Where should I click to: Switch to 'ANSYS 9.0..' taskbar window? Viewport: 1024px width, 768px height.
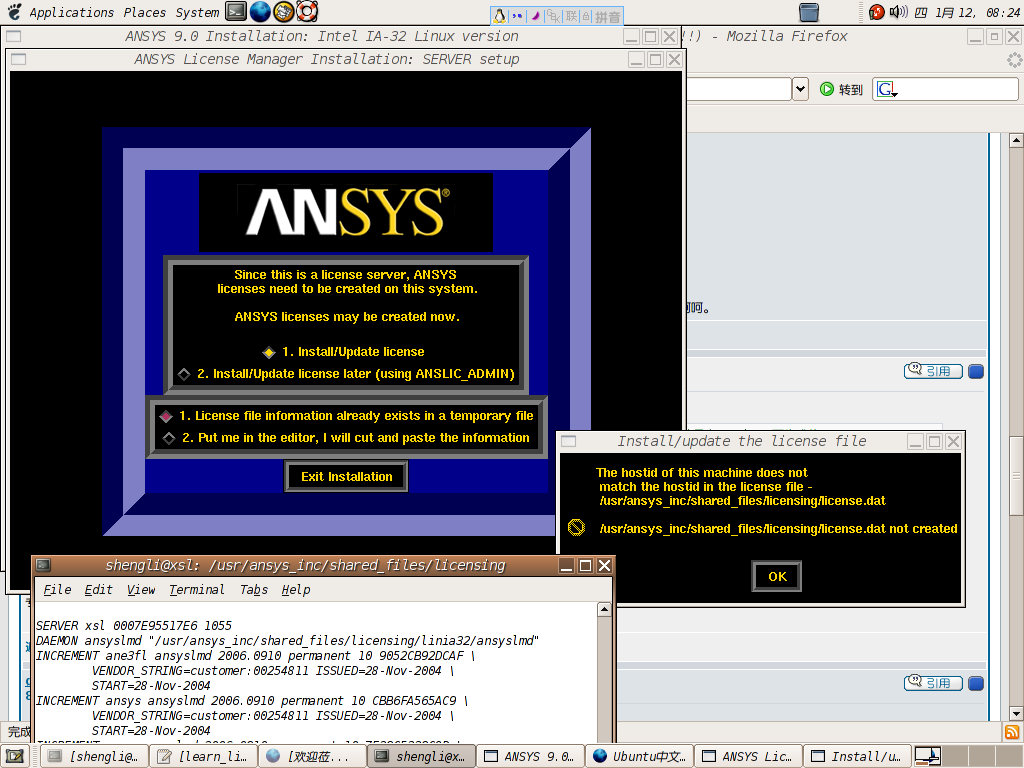pos(530,757)
